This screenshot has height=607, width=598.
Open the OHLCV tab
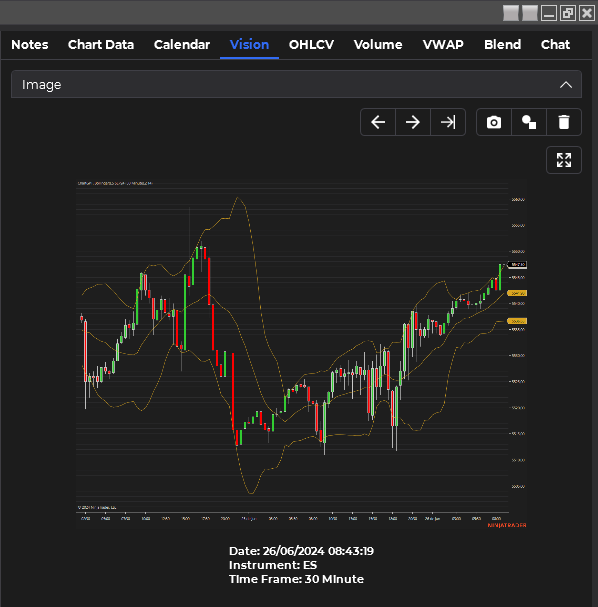coord(311,45)
